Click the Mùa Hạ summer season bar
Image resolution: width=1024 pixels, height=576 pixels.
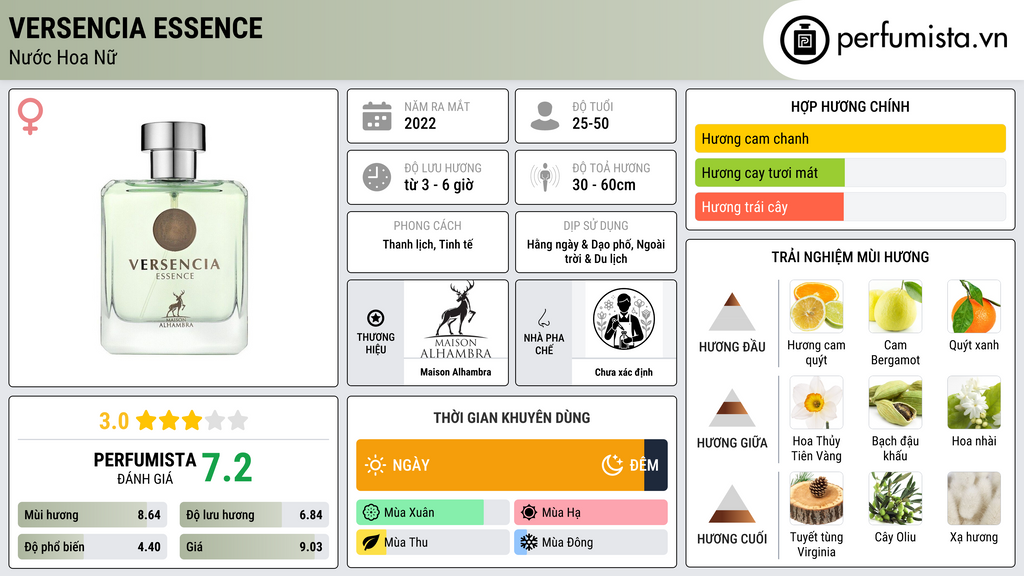point(591,513)
